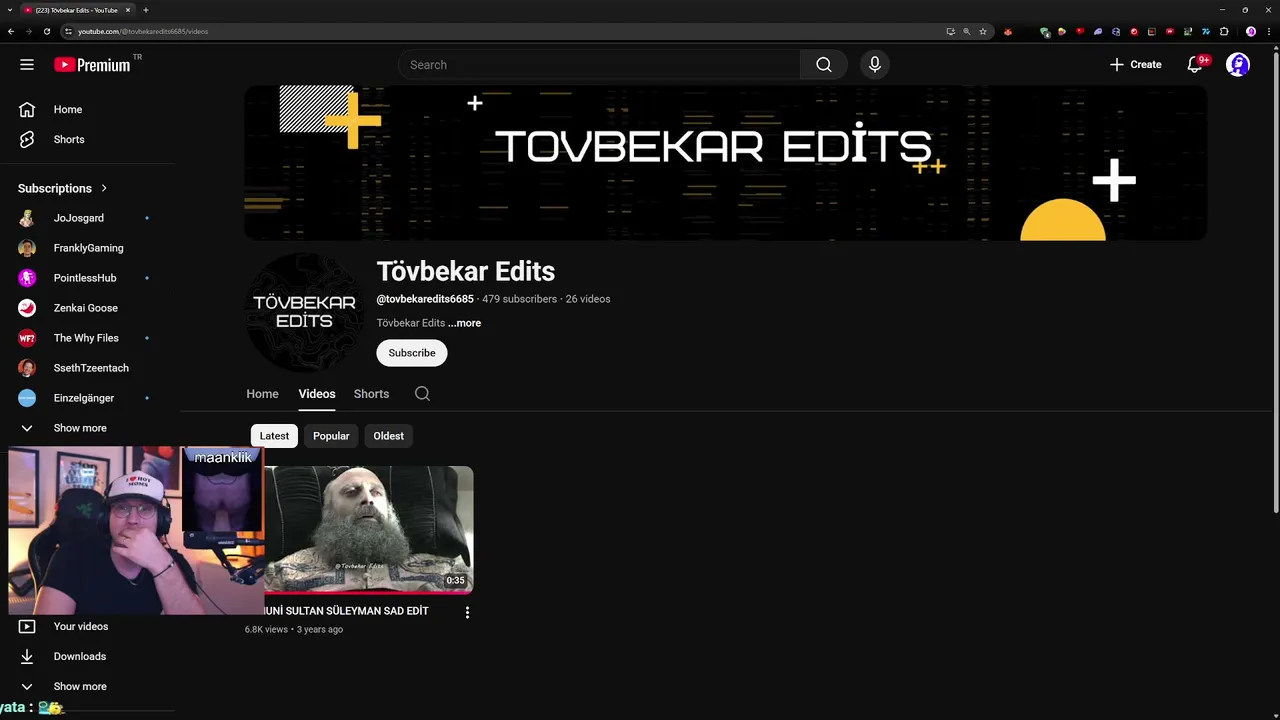Image resolution: width=1280 pixels, height=720 pixels.
Task: Click the Tövbekar Edits channel avatar
Action: pyautogui.click(x=304, y=312)
